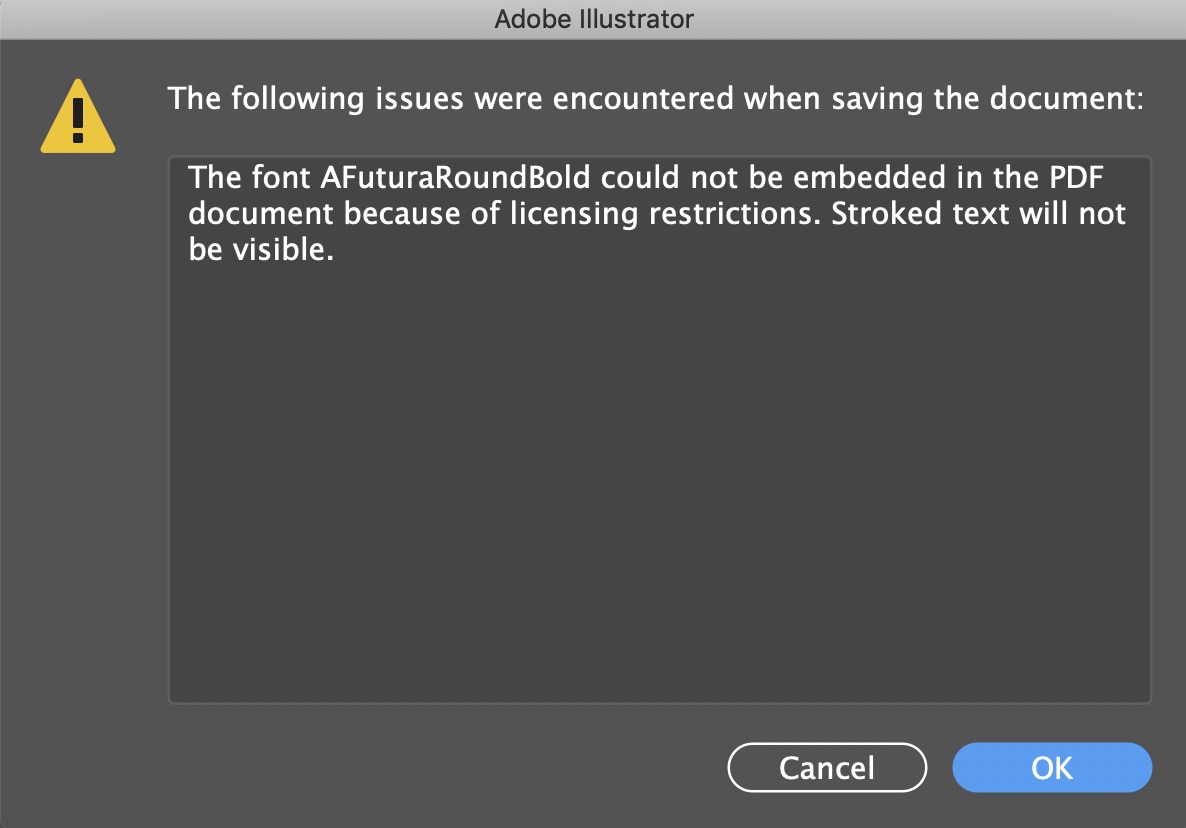Click the 'be visible.' line of message
This screenshot has width=1186, height=828.
[261, 250]
